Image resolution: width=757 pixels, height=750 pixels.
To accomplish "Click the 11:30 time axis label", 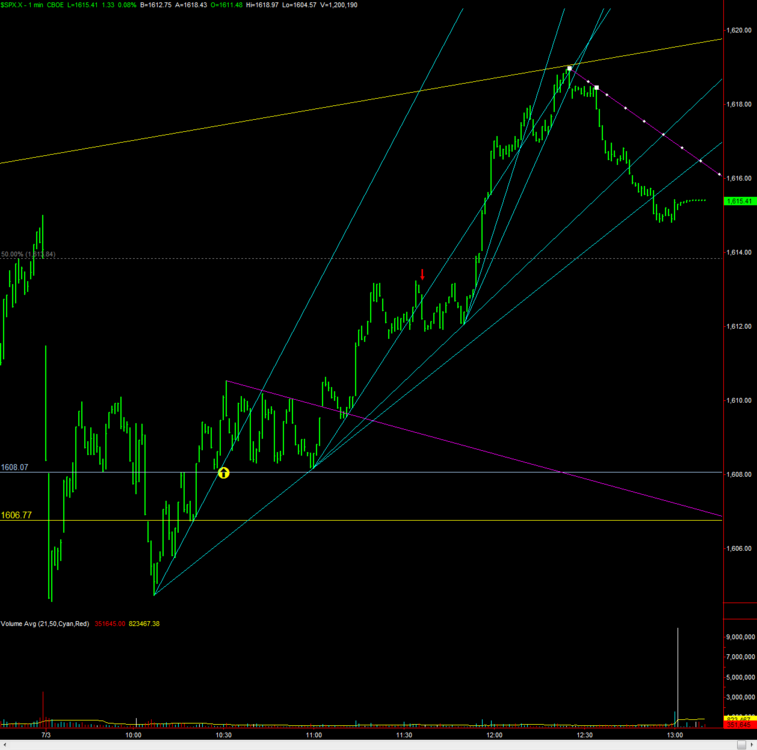I will pos(404,735).
